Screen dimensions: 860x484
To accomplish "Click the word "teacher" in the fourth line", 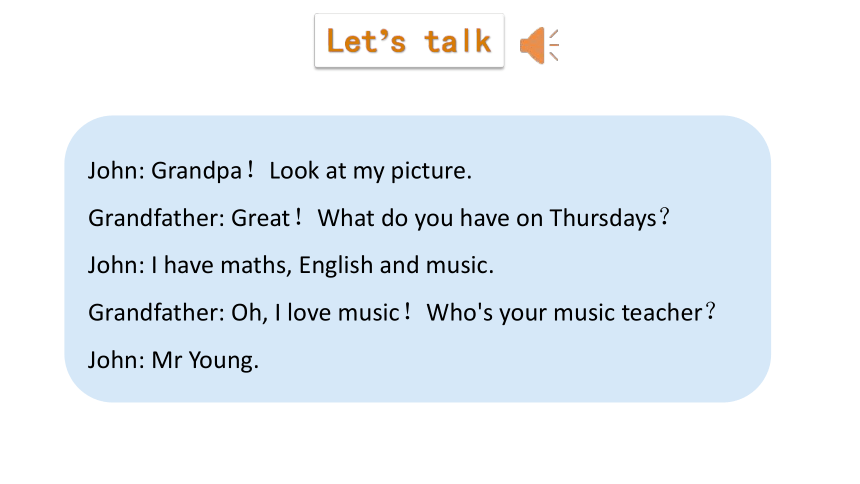I will 661,313.
